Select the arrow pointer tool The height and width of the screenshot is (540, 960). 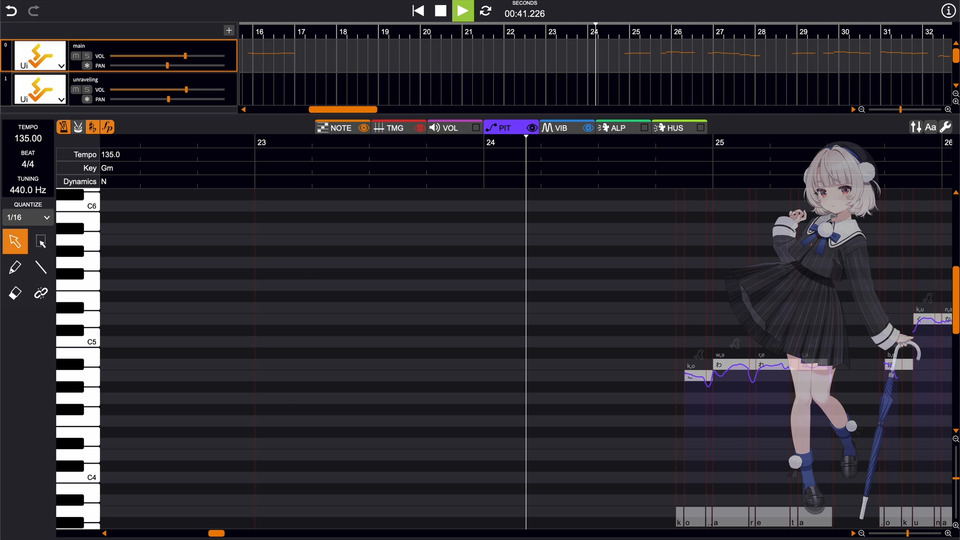[15, 241]
